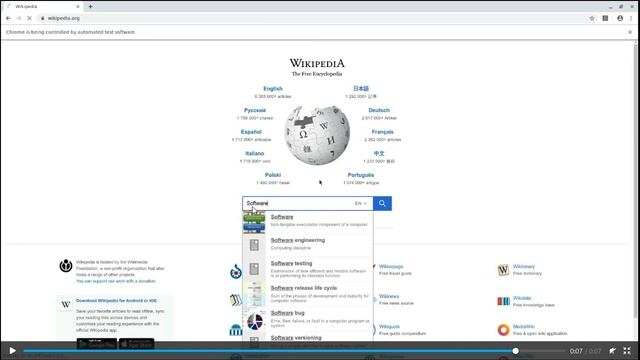Click the blue search magnifier button
The width and height of the screenshot is (640, 360).
(x=382, y=203)
